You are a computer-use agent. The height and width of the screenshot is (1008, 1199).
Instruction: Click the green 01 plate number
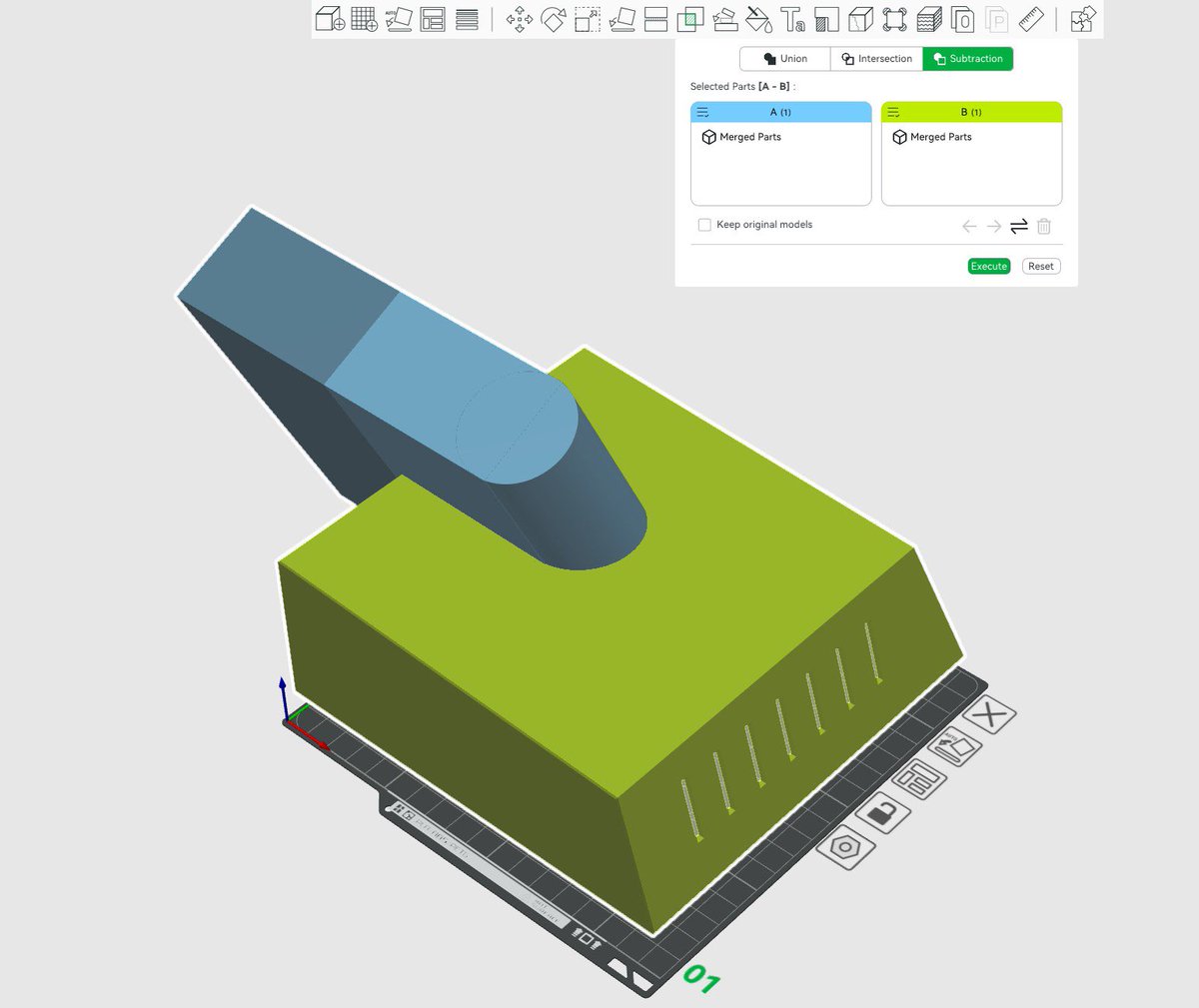(x=701, y=980)
